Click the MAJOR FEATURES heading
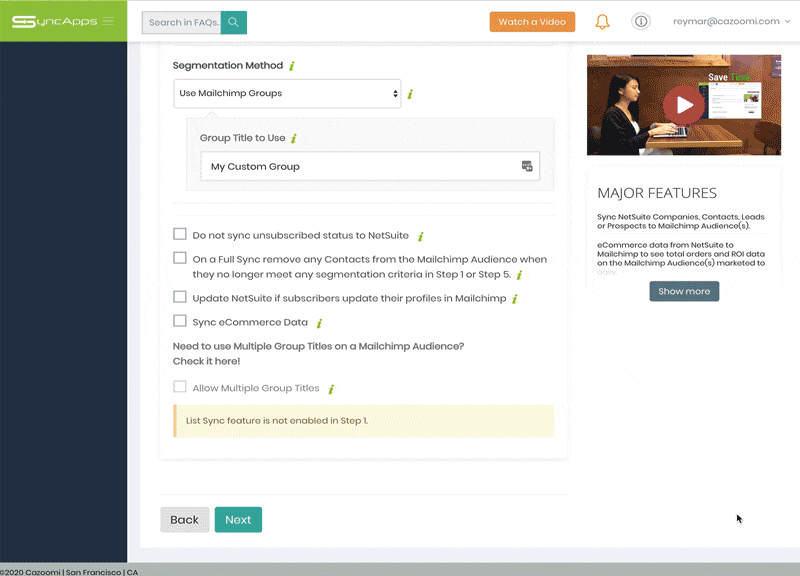This screenshot has height=576, width=800. 657,193
